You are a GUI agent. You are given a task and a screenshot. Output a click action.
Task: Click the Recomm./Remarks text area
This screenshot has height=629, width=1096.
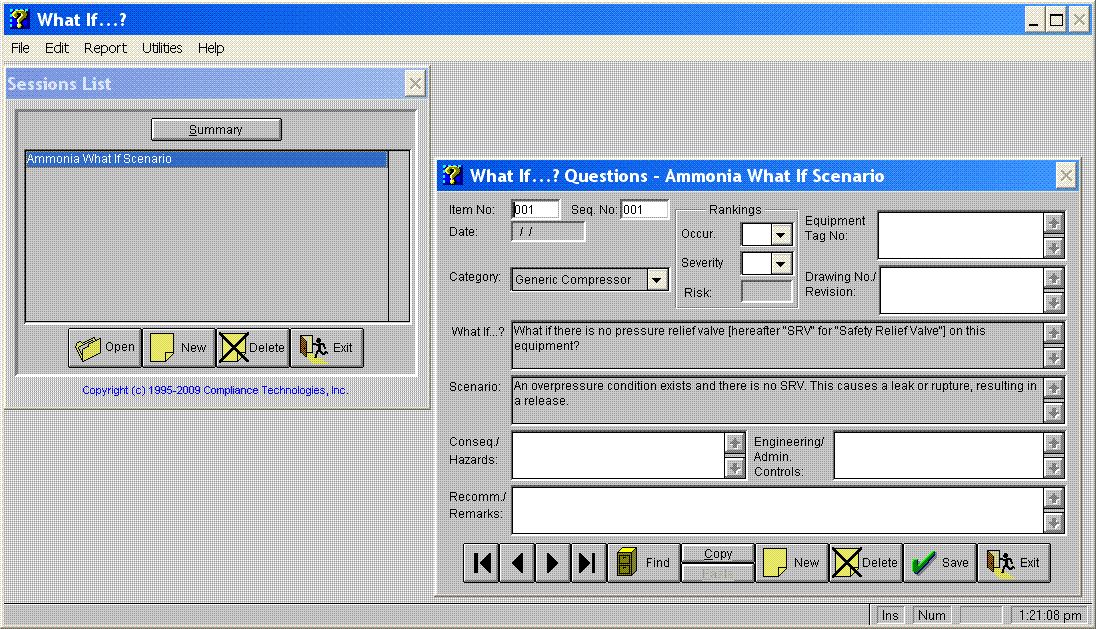coord(778,510)
